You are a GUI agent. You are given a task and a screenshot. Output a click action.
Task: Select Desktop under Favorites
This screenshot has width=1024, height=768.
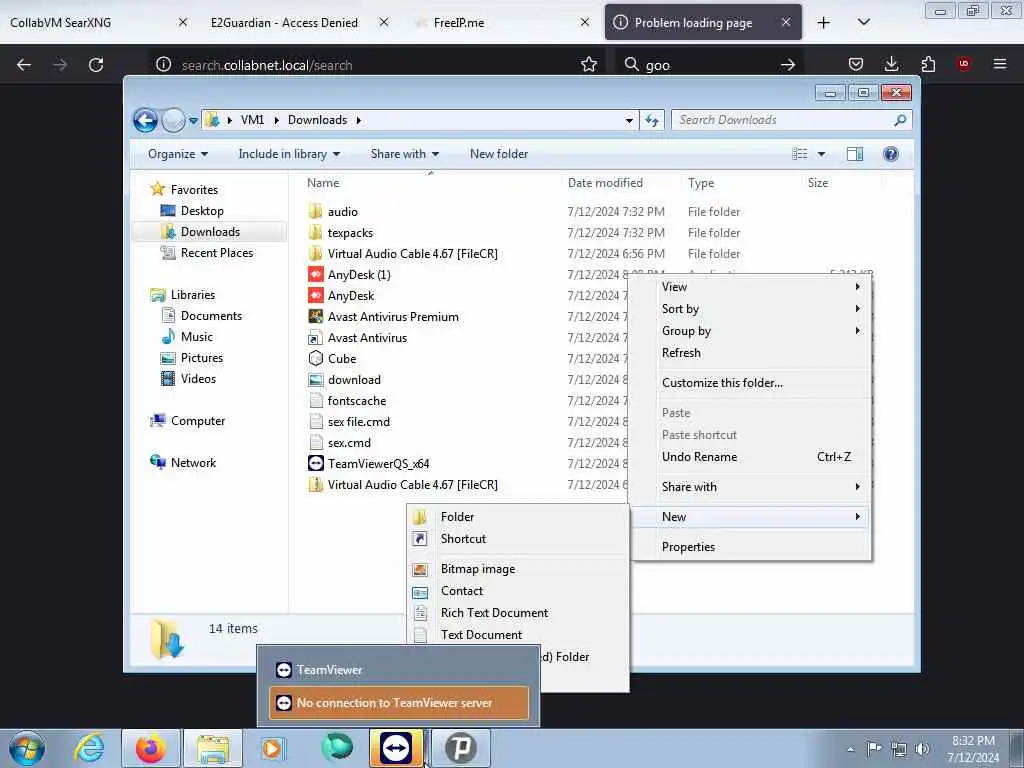pos(202,211)
